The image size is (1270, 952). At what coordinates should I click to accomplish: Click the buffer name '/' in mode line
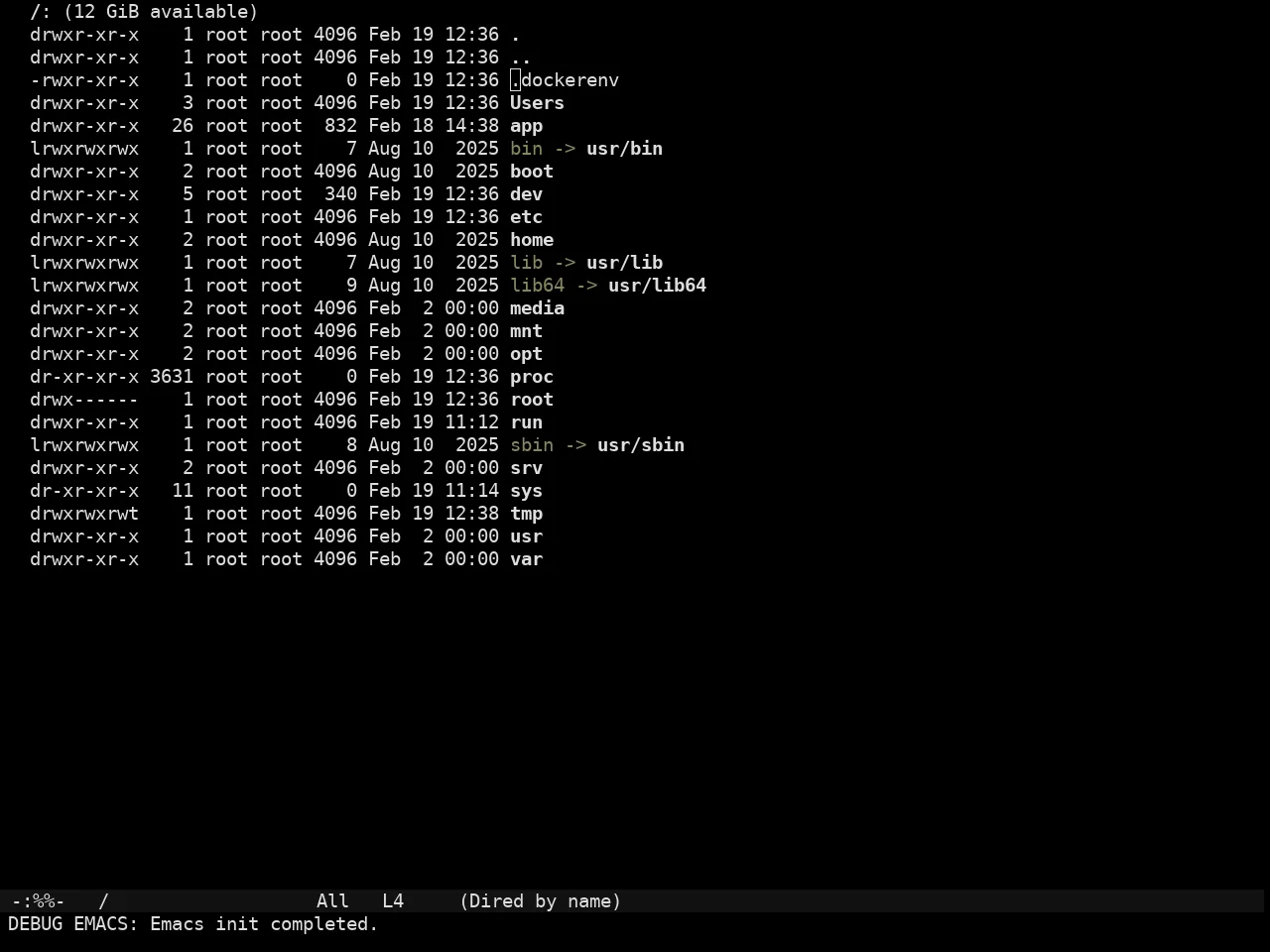point(103,901)
